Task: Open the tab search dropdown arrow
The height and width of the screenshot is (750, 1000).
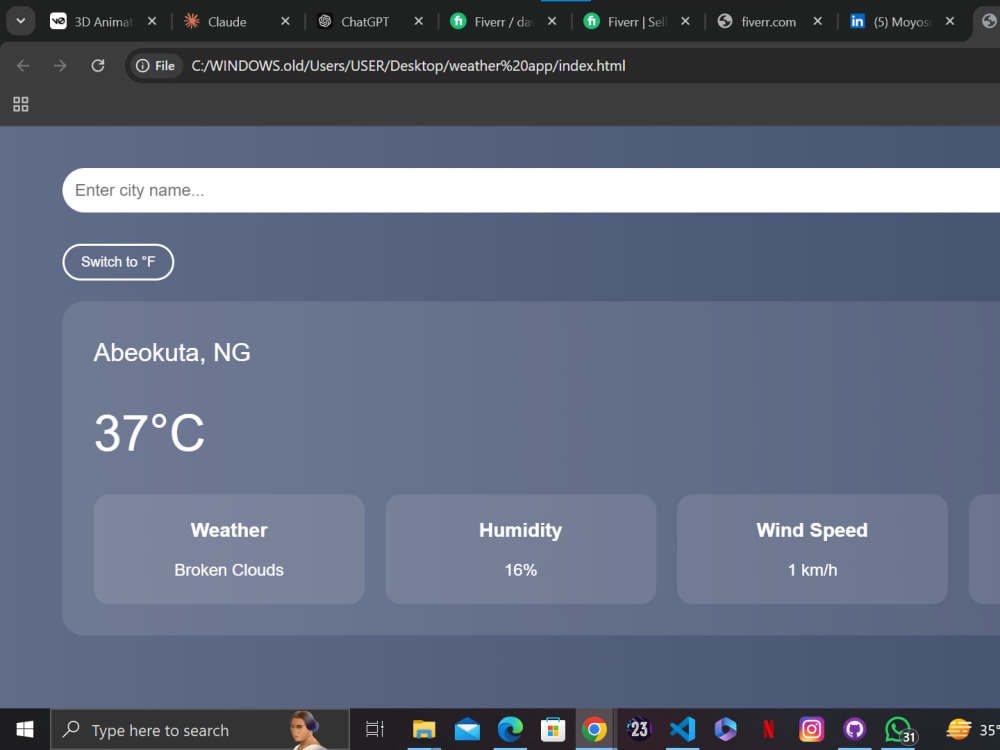Action: coord(20,21)
